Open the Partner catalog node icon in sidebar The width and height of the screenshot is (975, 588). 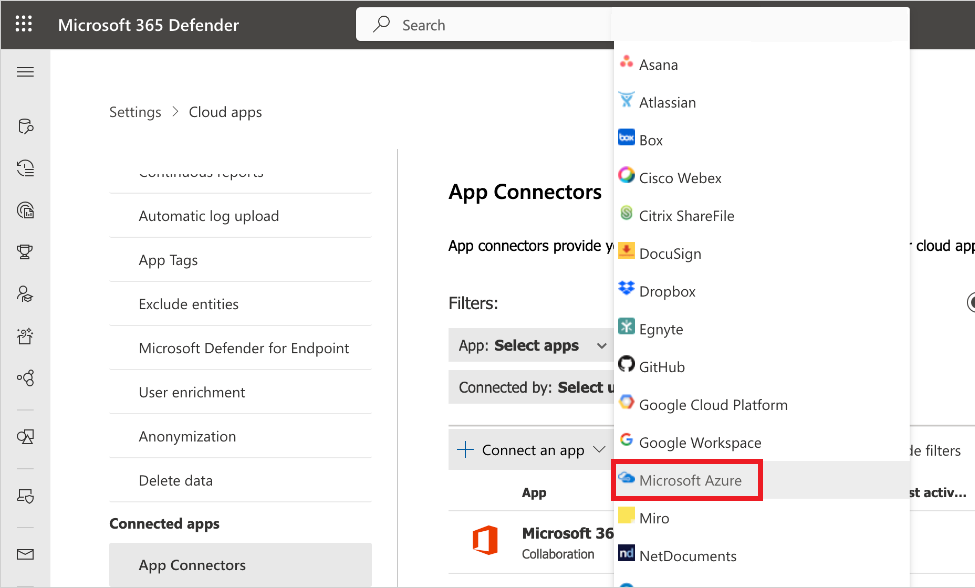[25, 379]
